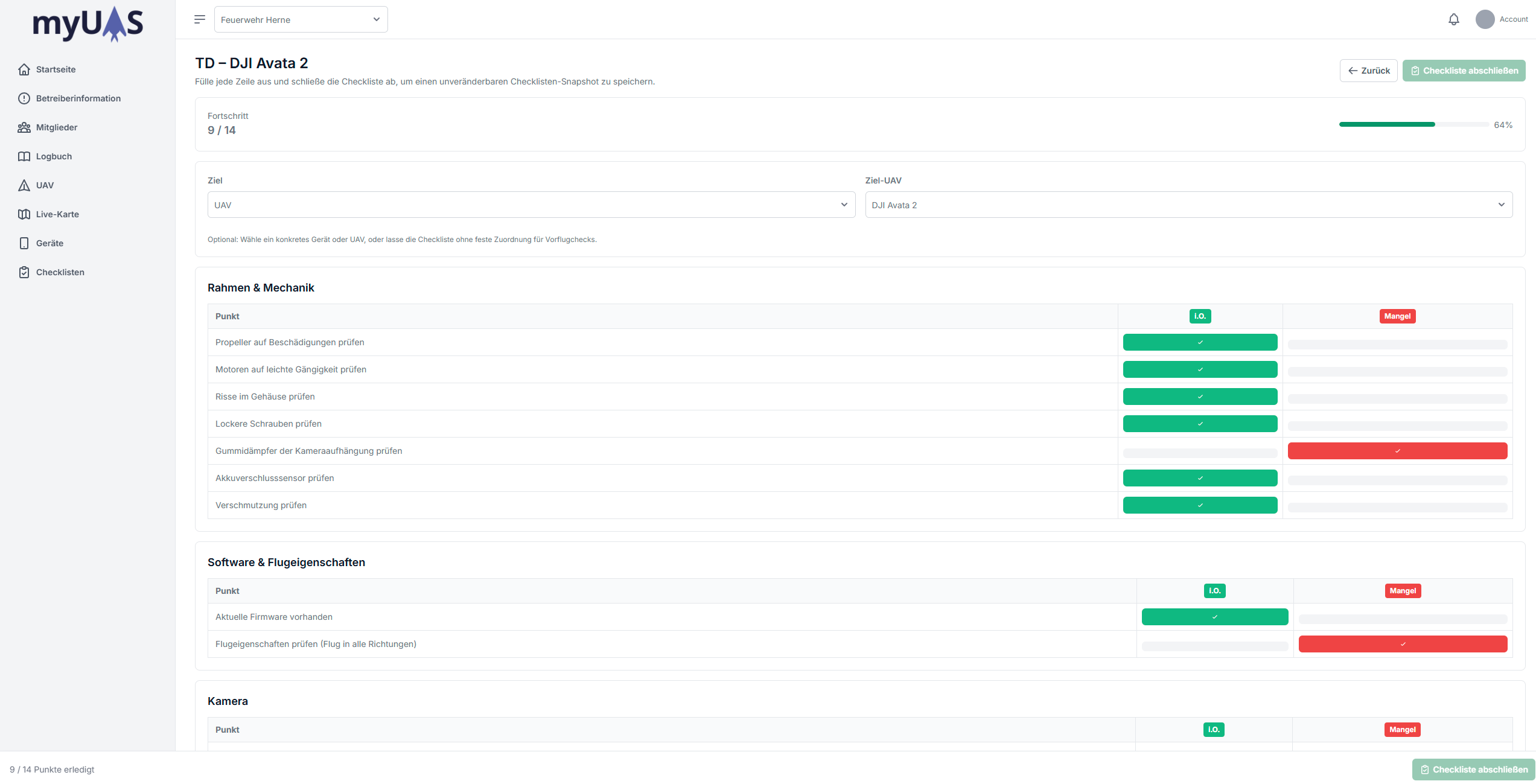Go to Checklisten in sidebar

(x=60, y=272)
